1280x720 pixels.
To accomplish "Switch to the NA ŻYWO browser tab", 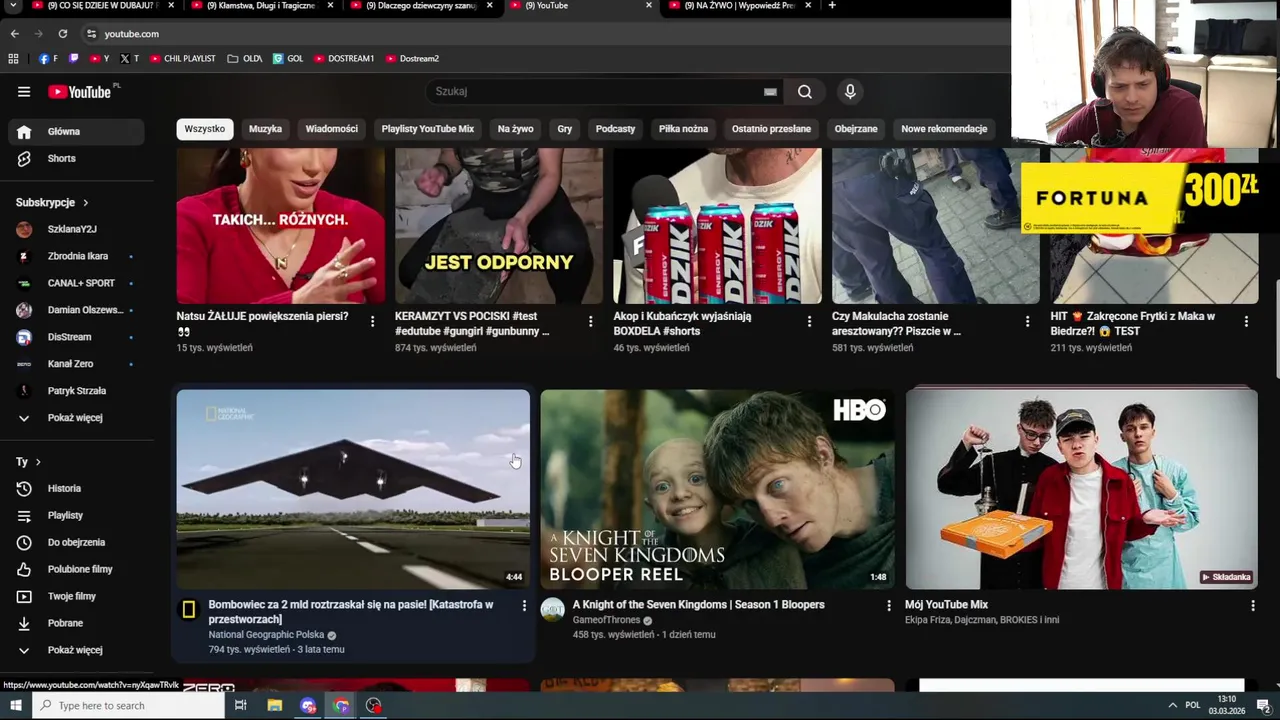I will pyautogui.click(x=740, y=6).
